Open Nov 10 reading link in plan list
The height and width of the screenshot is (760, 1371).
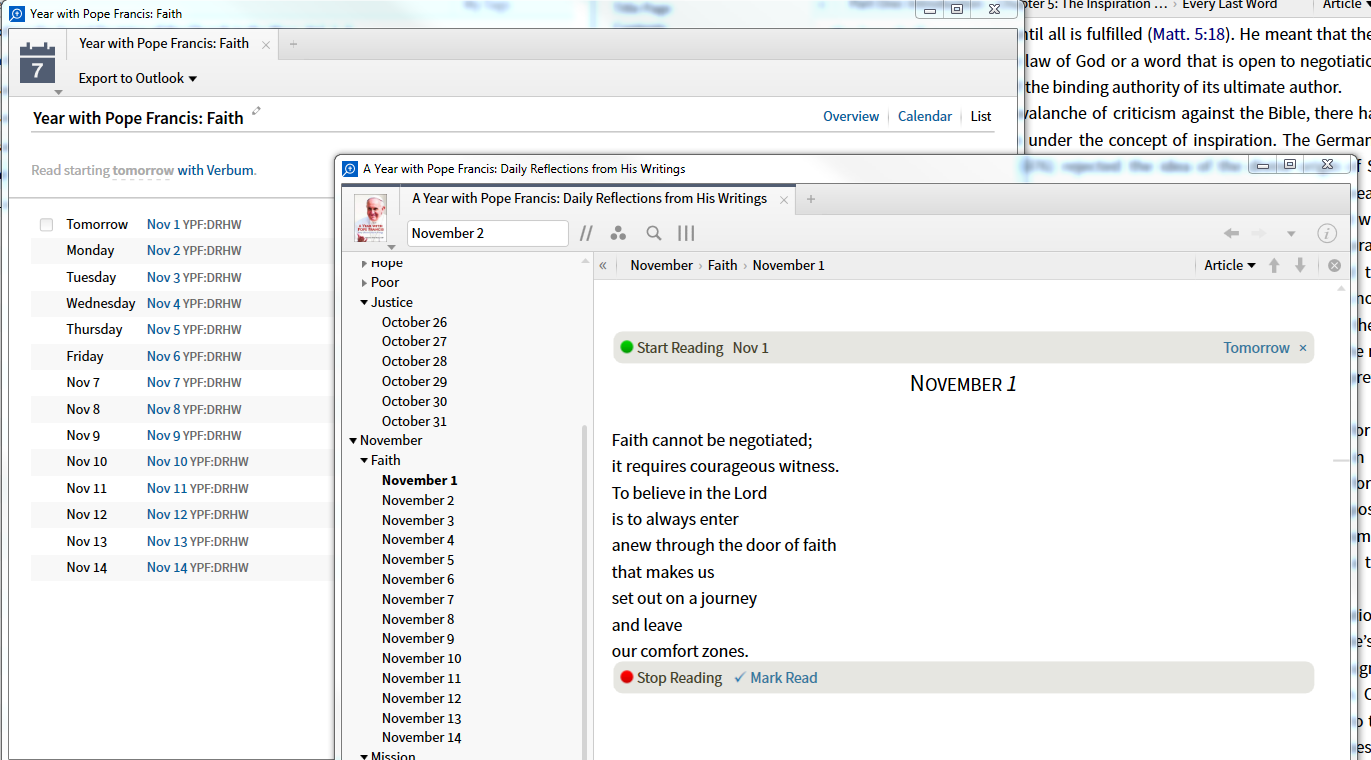point(167,461)
